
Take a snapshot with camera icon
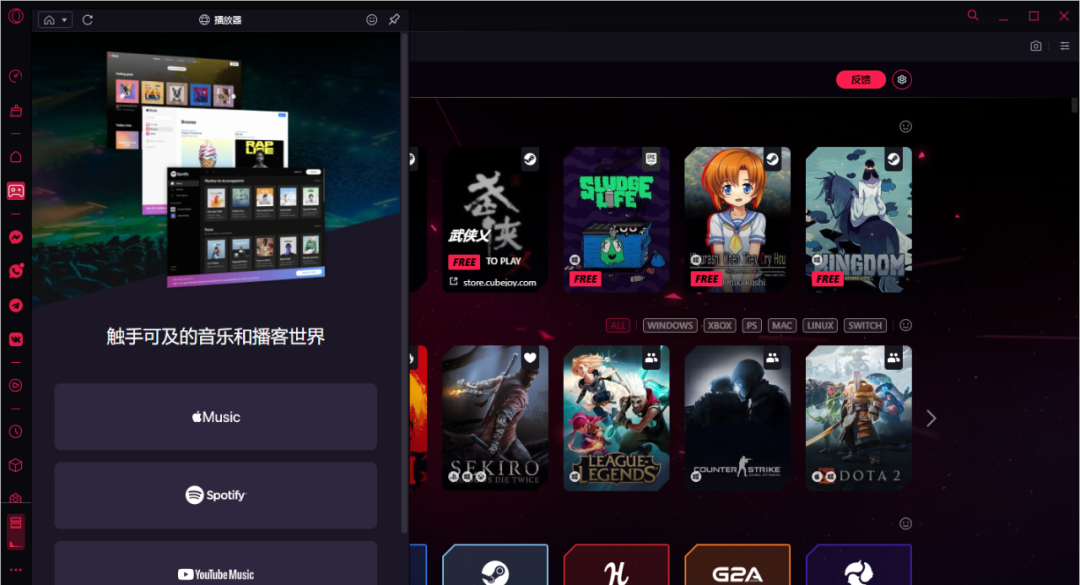[x=1035, y=46]
